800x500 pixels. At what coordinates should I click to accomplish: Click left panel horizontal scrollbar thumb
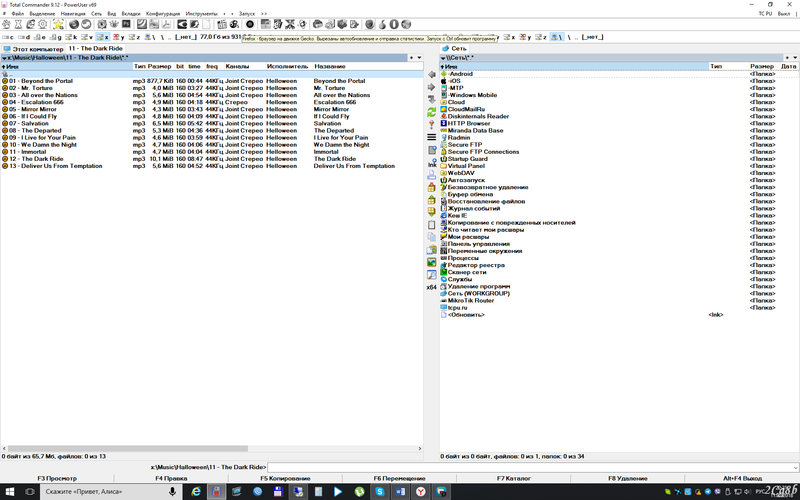[x=128, y=448]
